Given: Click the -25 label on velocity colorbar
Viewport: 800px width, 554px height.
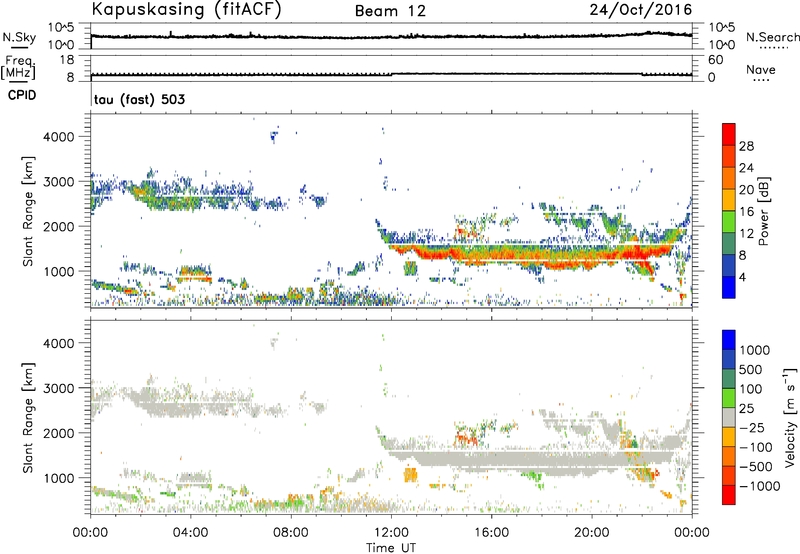Looking at the screenshot, I should (x=752, y=428).
